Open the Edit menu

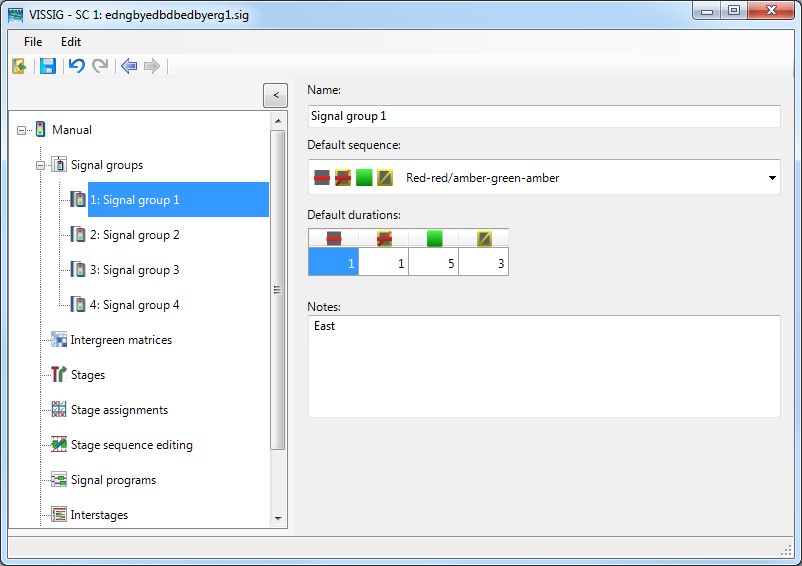[x=71, y=42]
